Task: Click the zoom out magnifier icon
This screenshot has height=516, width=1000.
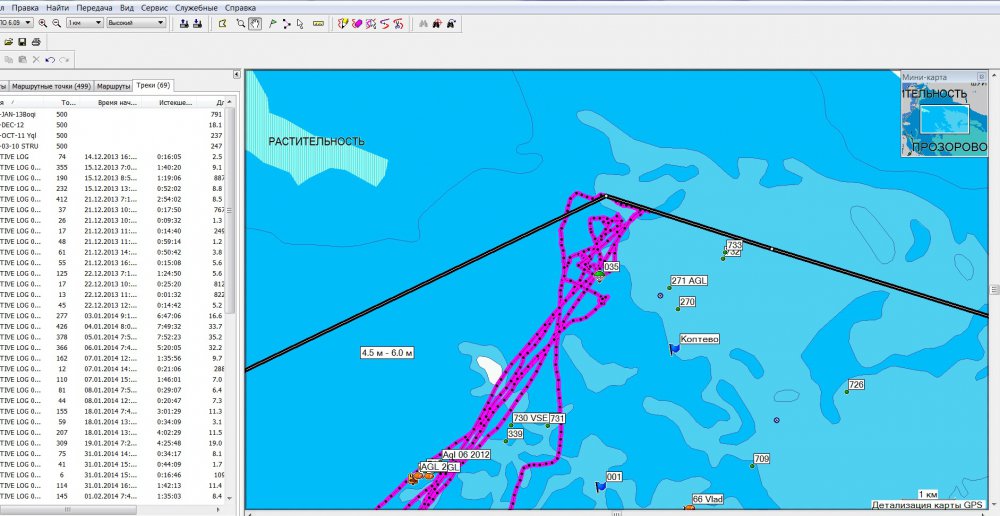Action: click(x=56, y=23)
